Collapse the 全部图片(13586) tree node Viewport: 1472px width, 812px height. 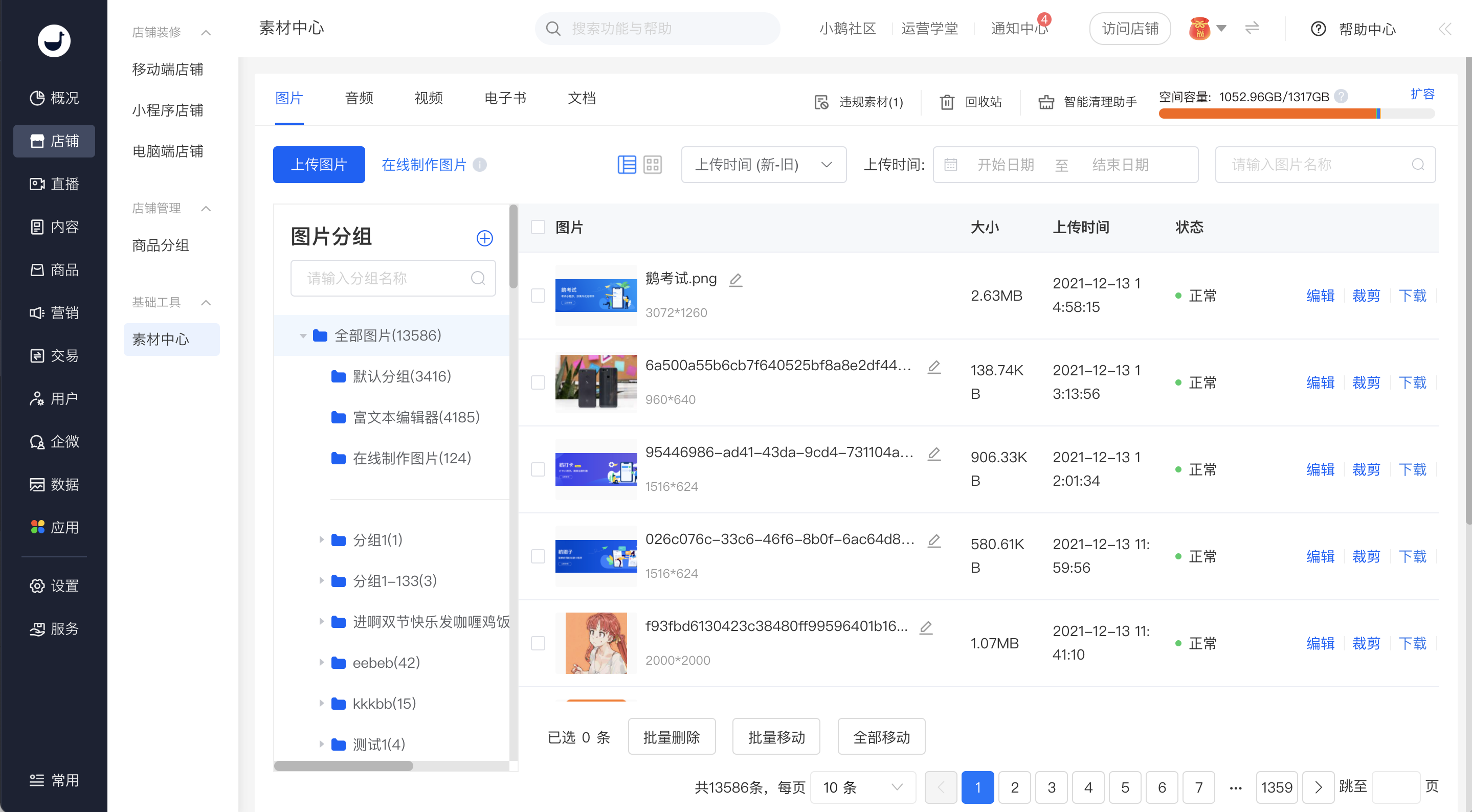tap(303, 335)
